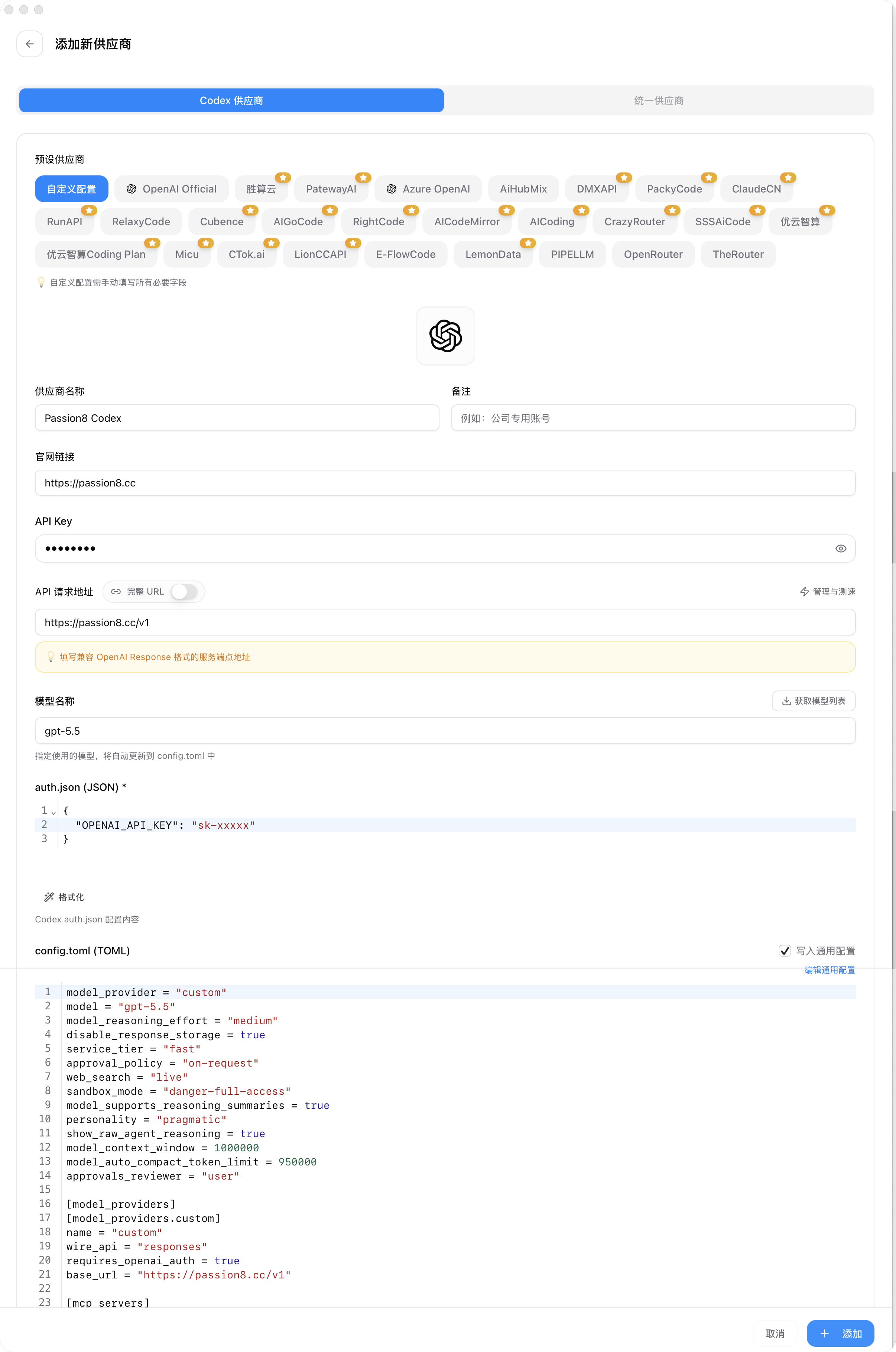Choose the CrazyRouter preset

pyautogui.click(x=635, y=221)
